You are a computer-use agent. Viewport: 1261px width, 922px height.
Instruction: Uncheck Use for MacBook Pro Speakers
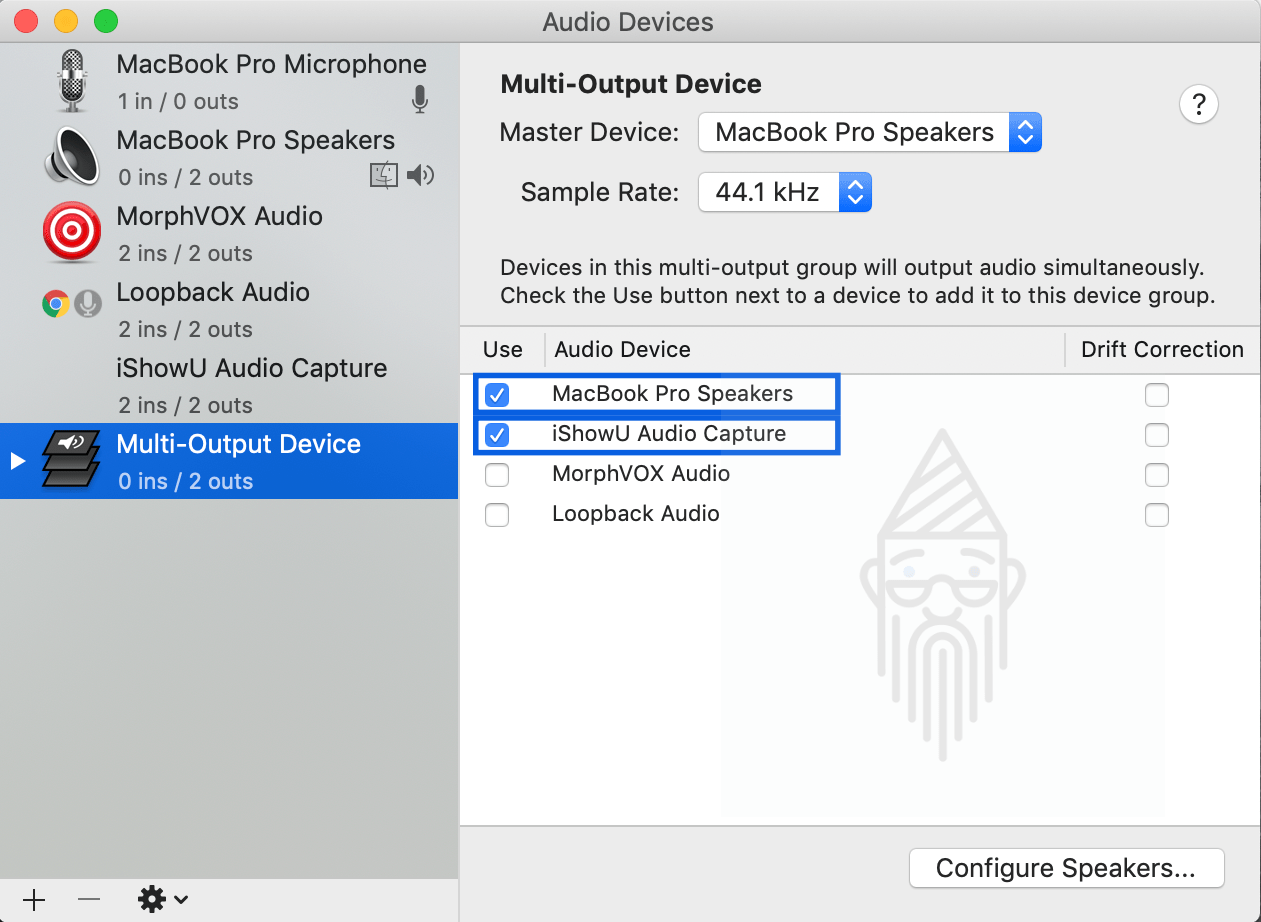tap(497, 395)
